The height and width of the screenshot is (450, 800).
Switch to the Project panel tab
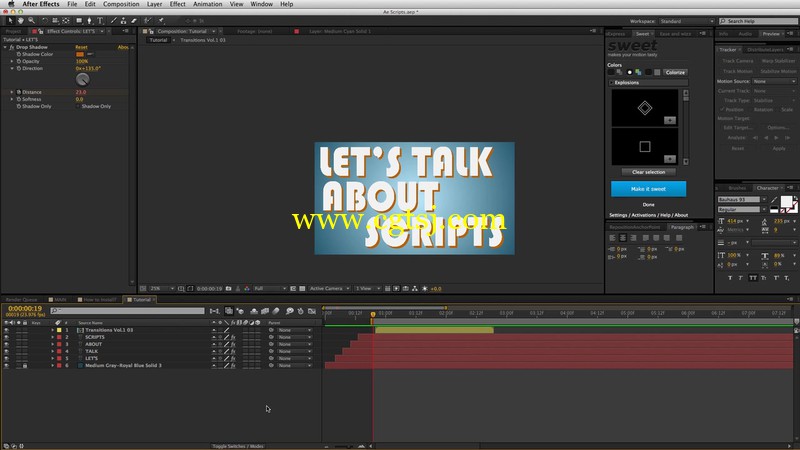(14, 32)
